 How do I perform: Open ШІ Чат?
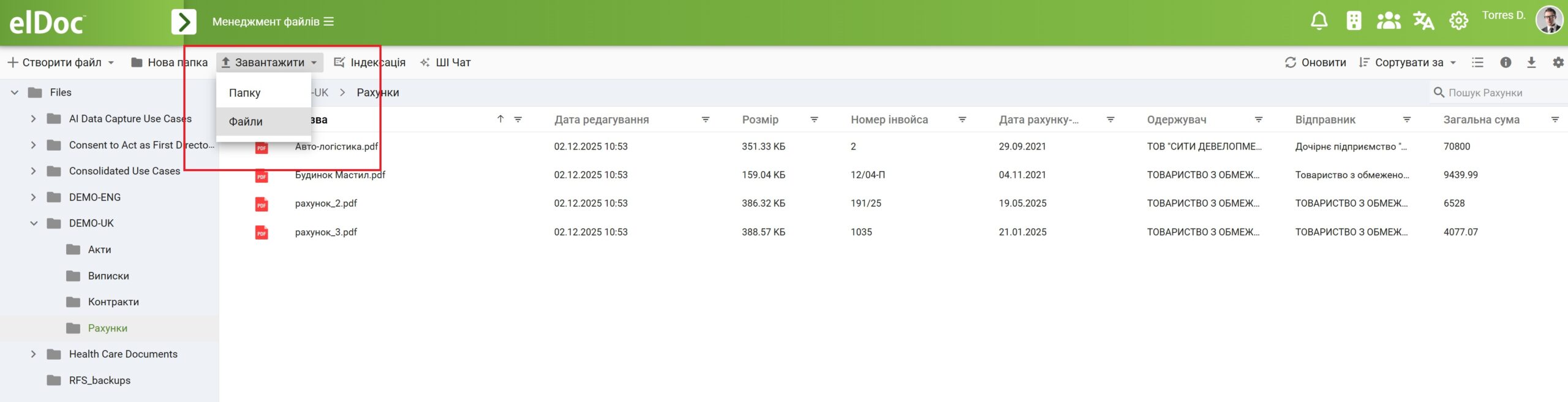click(445, 63)
